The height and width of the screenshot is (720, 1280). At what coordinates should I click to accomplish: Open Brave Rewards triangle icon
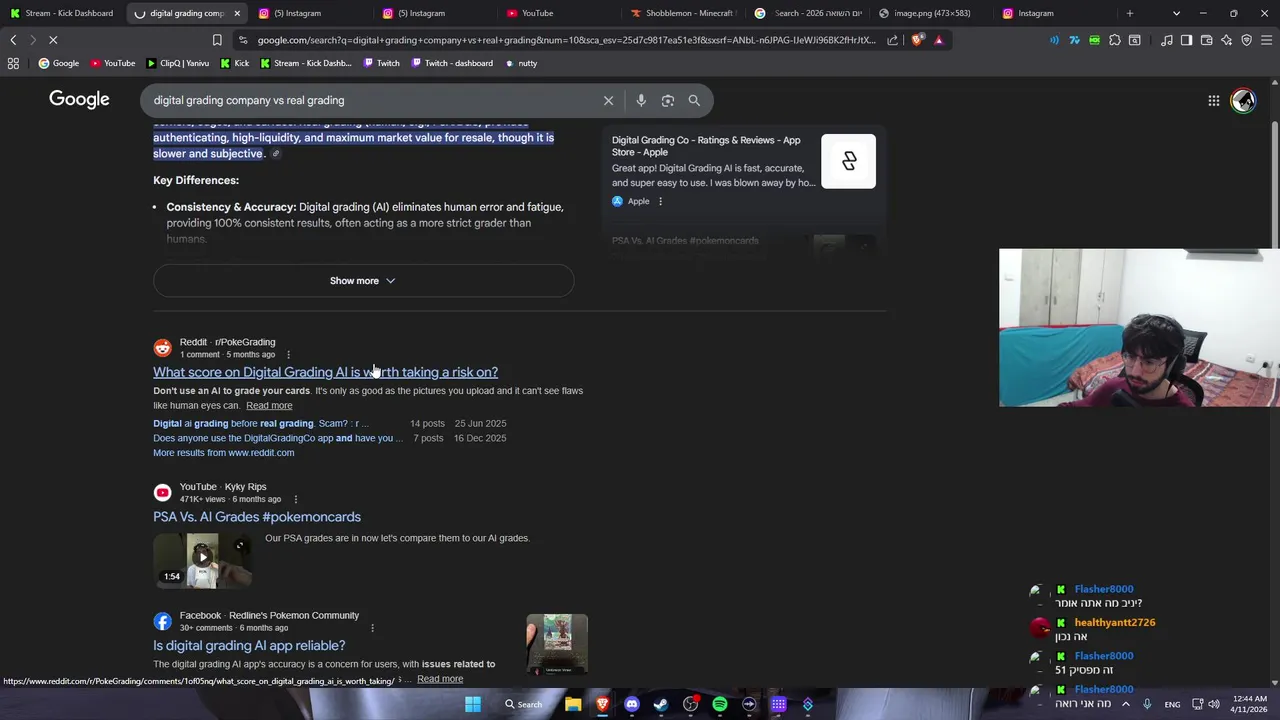[x=938, y=40]
